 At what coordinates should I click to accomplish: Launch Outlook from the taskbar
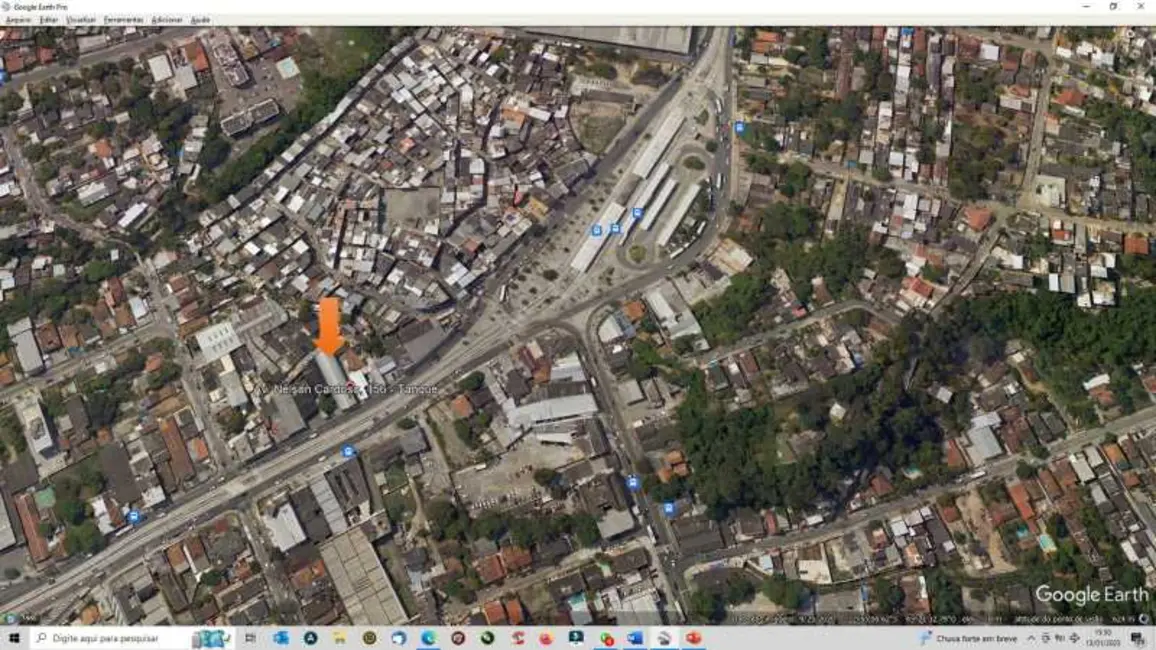click(x=633, y=638)
